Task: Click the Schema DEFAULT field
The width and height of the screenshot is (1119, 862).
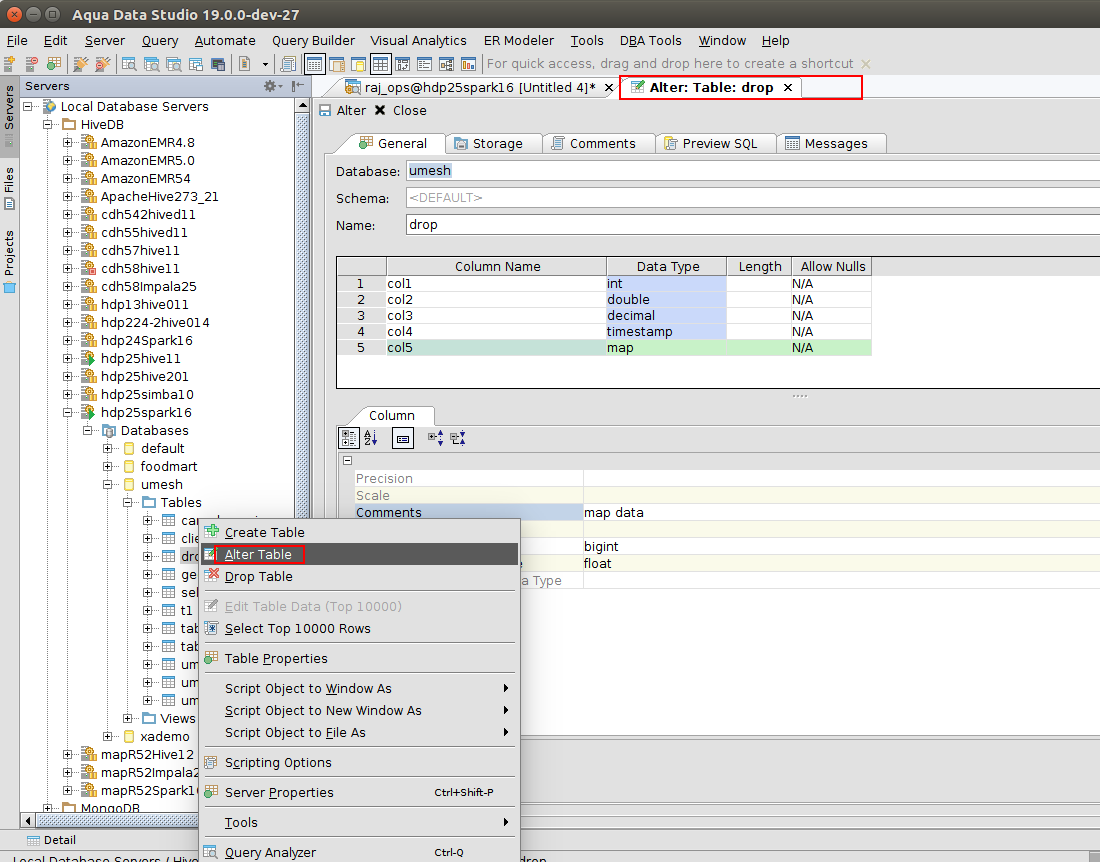Action: click(x=753, y=198)
